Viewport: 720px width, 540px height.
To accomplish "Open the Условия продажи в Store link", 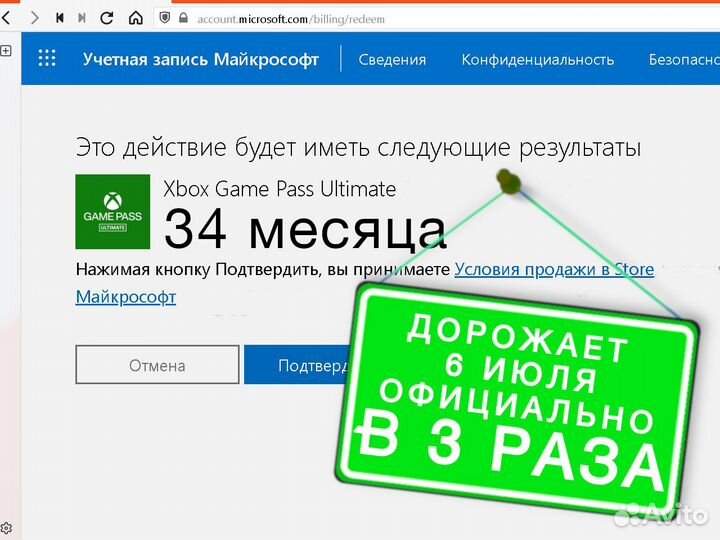I will (x=554, y=269).
